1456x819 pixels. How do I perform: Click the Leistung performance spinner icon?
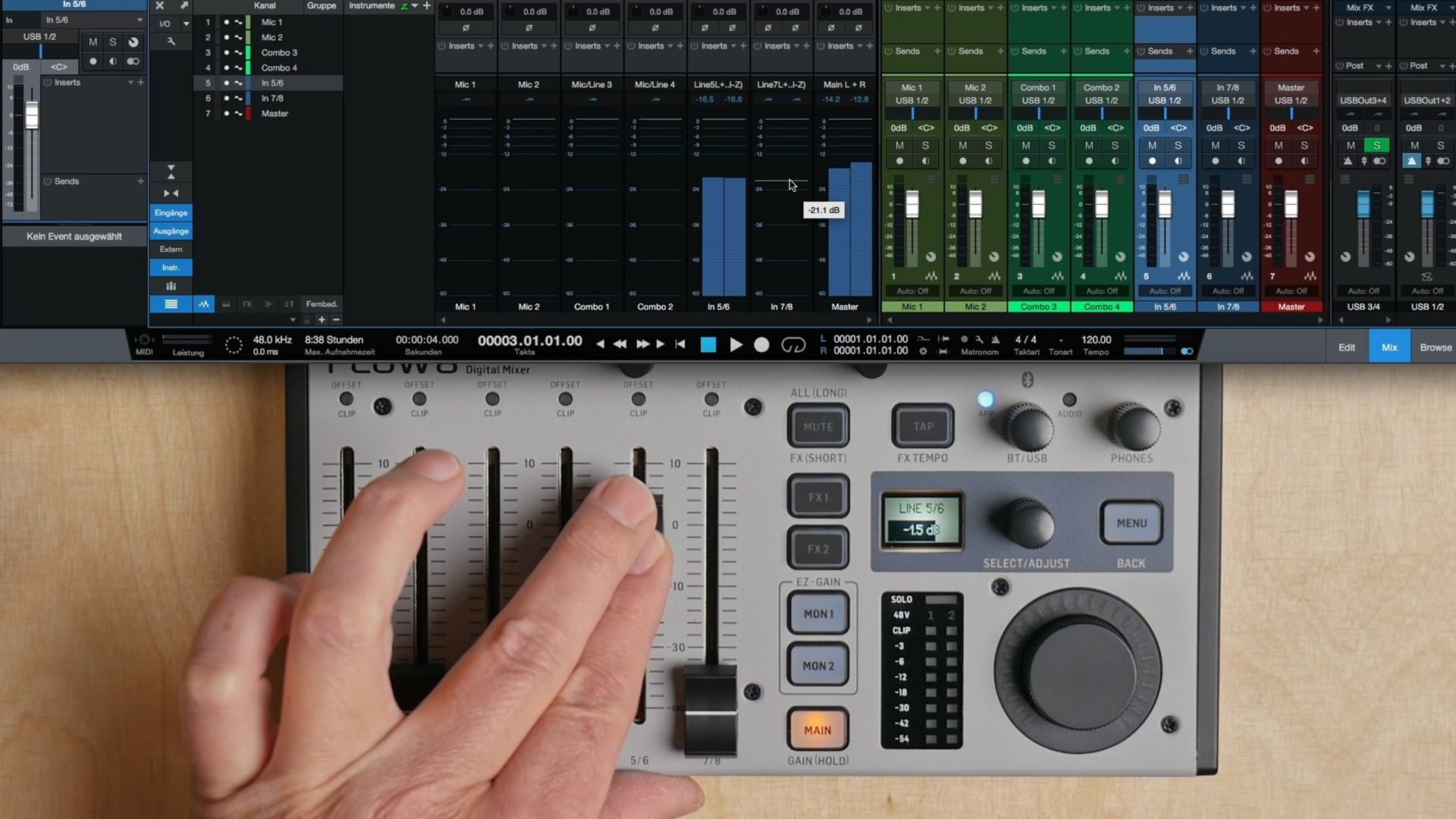pyautogui.click(x=234, y=346)
